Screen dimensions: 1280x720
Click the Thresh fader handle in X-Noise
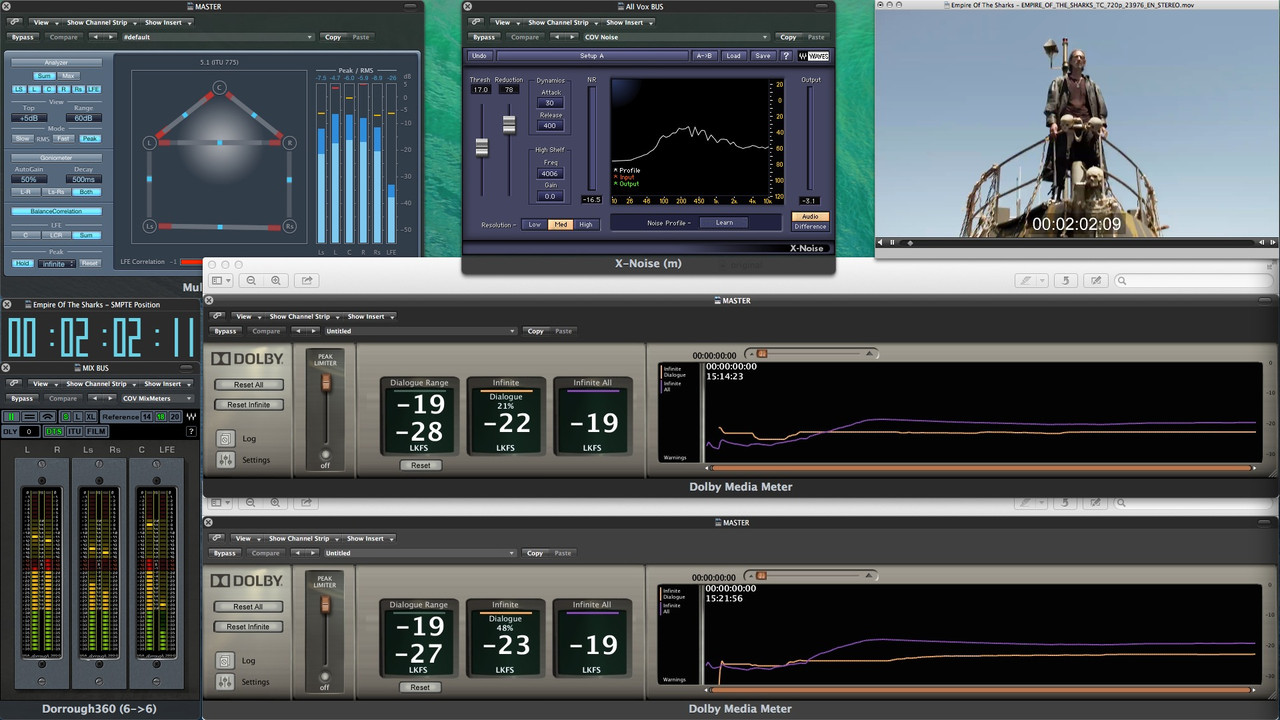point(482,147)
